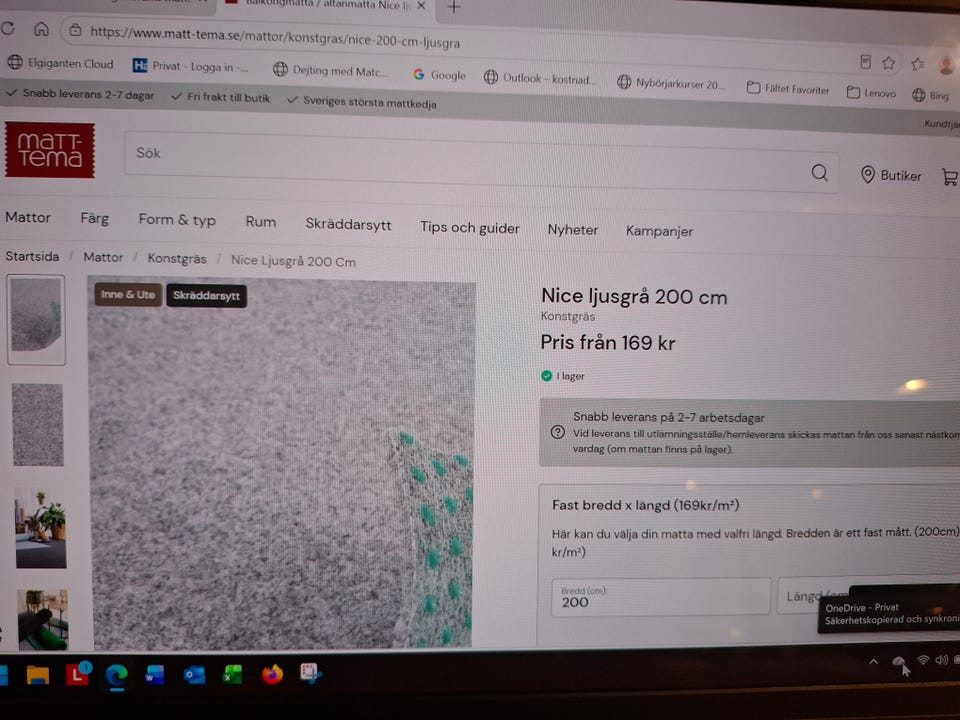Open volume speaker tray icon

[942, 659]
